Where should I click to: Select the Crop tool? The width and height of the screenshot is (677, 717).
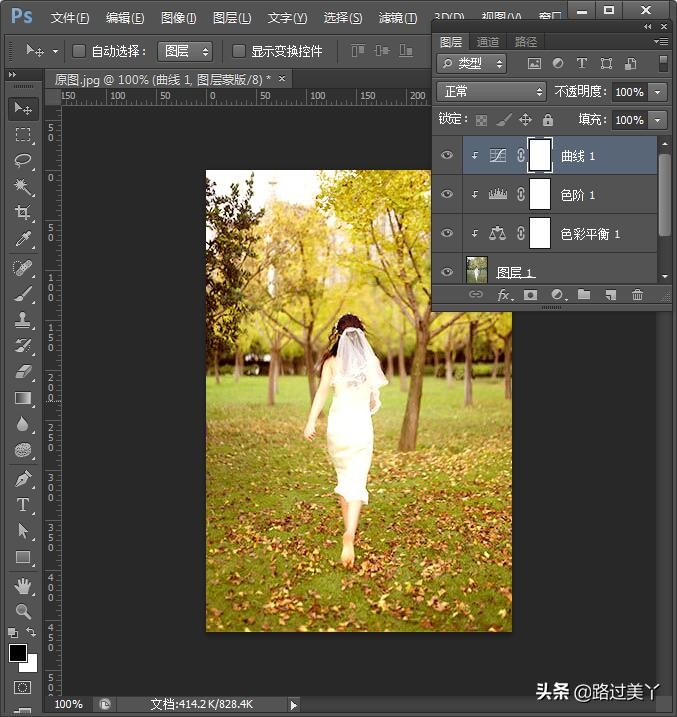pos(23,212)
